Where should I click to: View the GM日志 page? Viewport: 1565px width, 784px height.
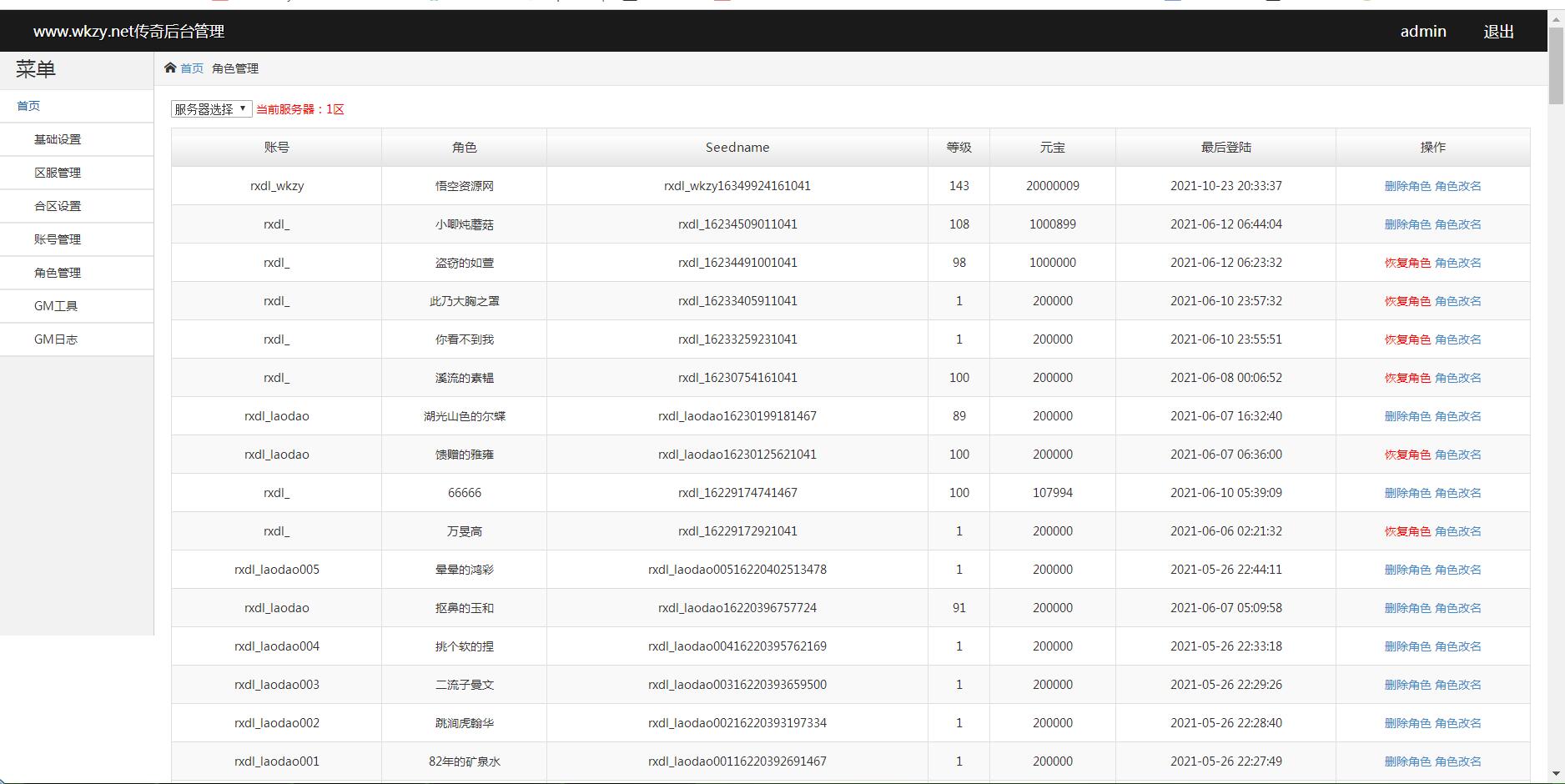click(56, 339)
